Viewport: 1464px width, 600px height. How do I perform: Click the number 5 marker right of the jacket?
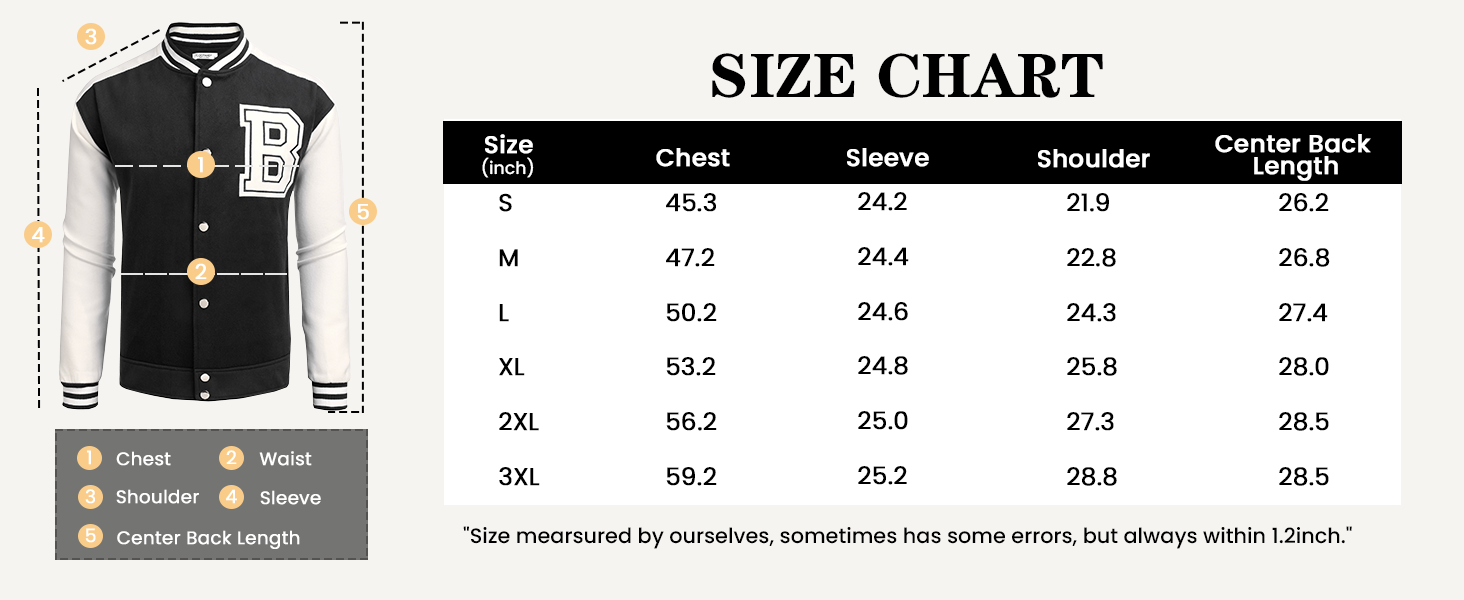[x=363, y=211]
